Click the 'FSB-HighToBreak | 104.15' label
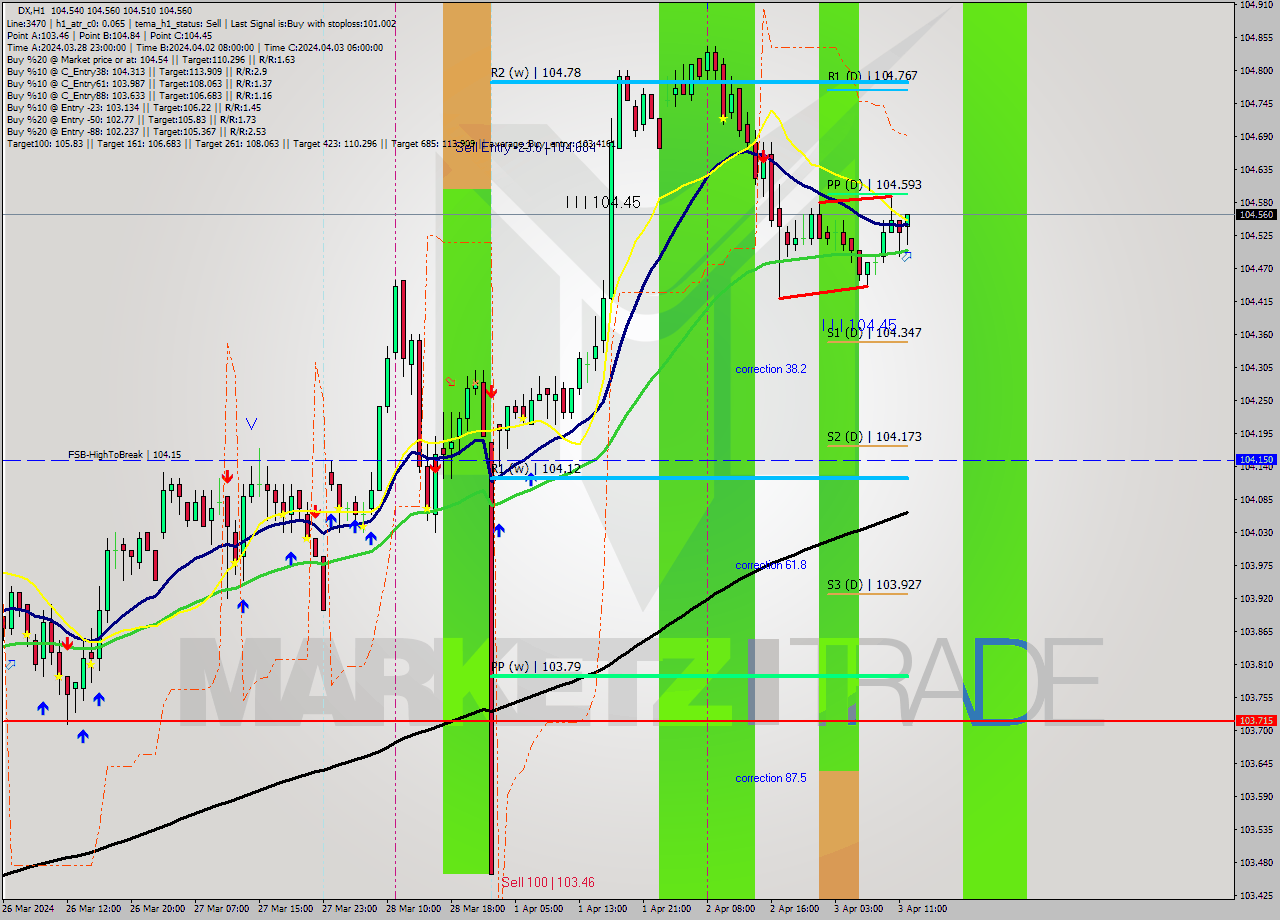 pyautogui.click(x=125, y=454)
